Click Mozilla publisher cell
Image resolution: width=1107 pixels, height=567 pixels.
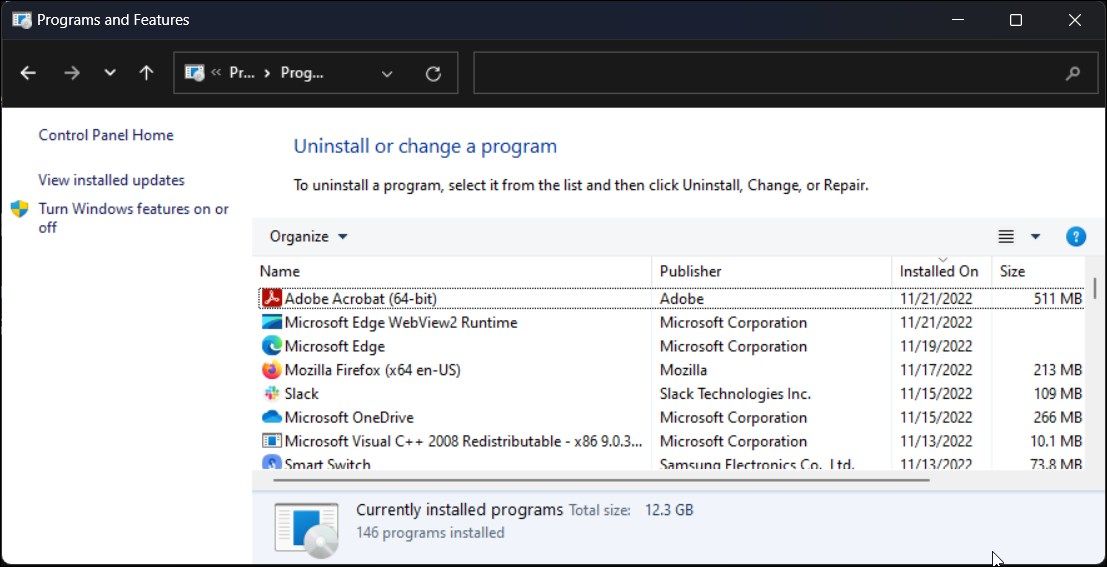point(683,370)
